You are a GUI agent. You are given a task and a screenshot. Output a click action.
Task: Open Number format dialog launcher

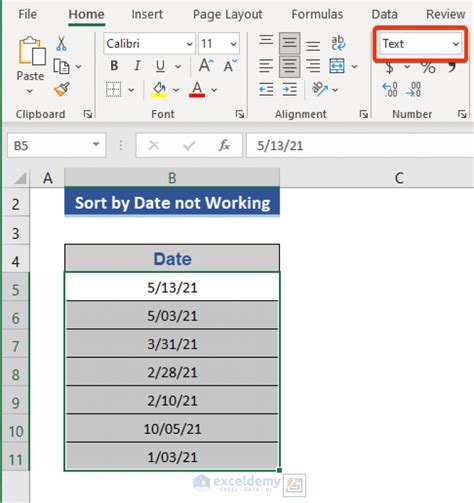pyautogui.click(x=462, y=114)
